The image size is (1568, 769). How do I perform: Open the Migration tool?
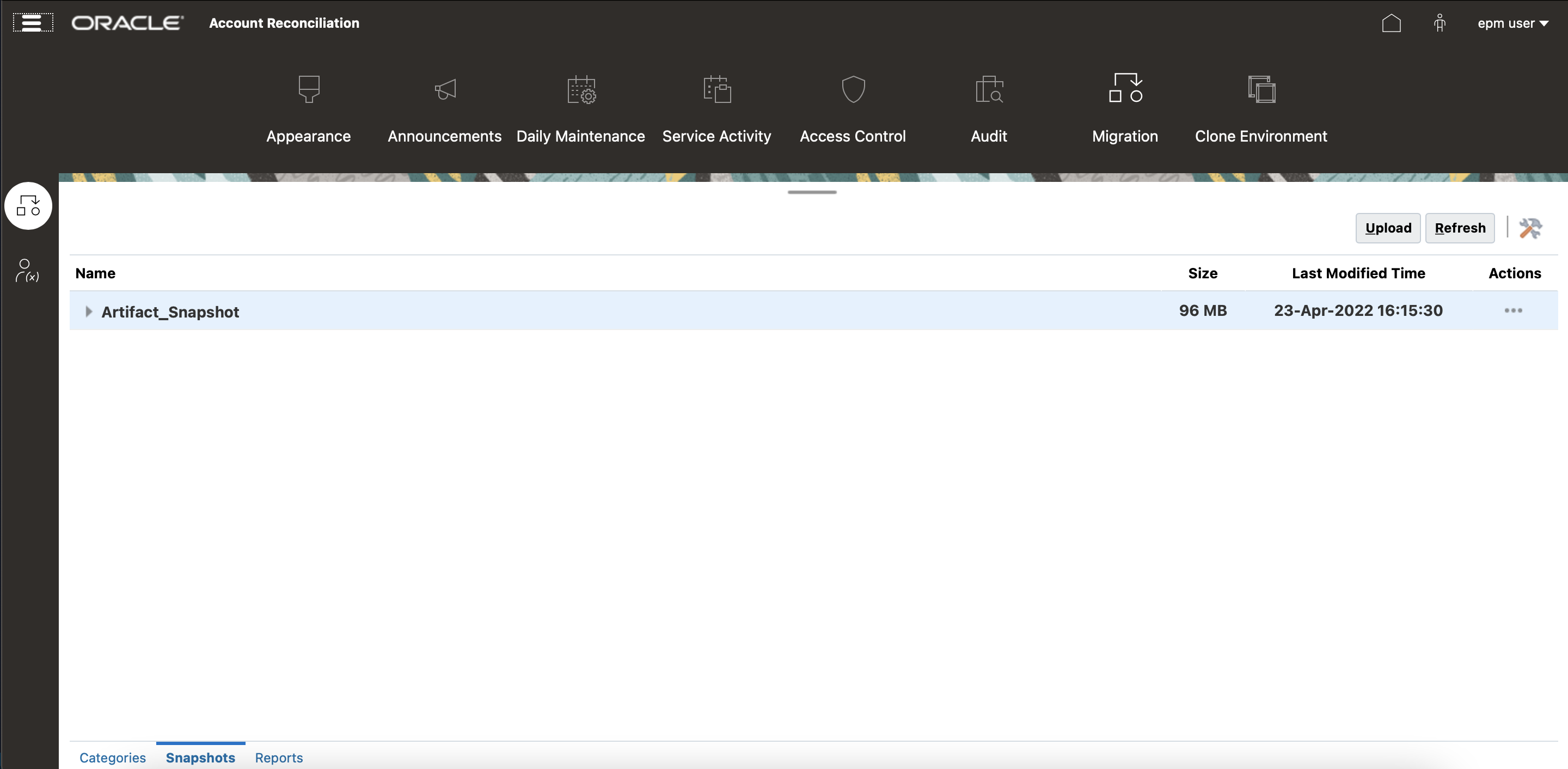tap(1124, 109)
